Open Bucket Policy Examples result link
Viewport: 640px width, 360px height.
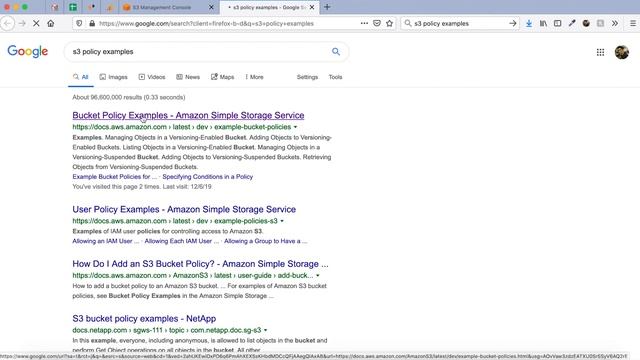pyautogui.click(x=188, y=116)
